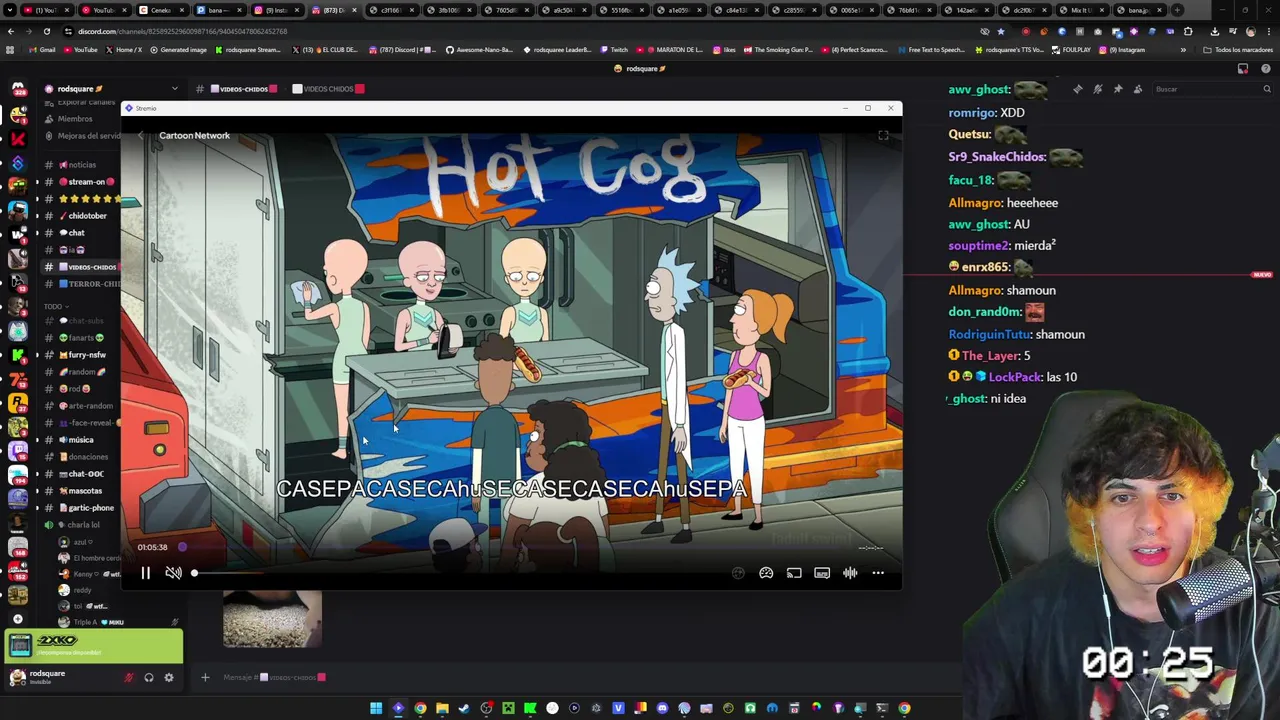Click the dimmed globe icon in player controls
This screenshot has height=720, width=1280.
point(738,573)
